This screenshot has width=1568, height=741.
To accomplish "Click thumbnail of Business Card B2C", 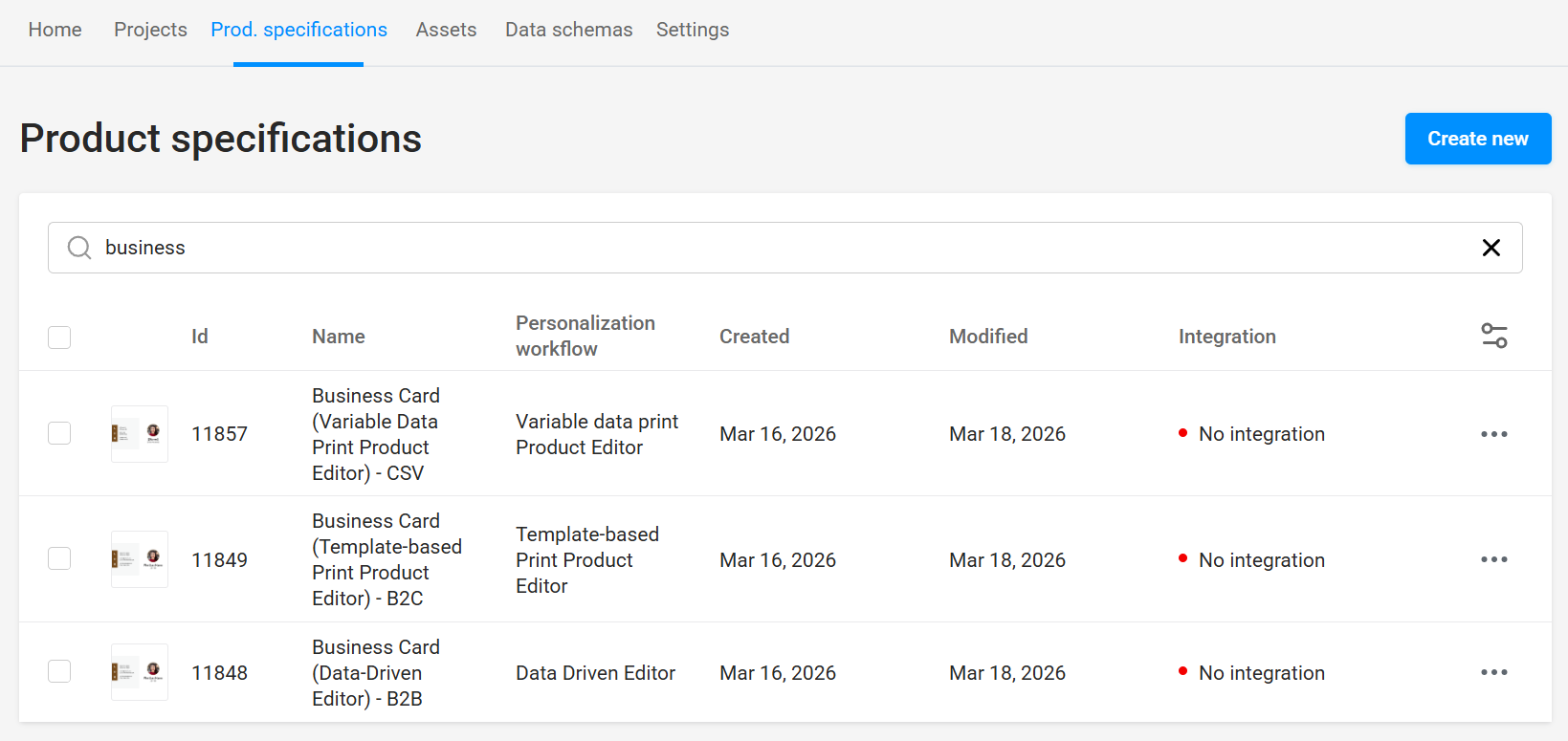I will pos(140,559).
